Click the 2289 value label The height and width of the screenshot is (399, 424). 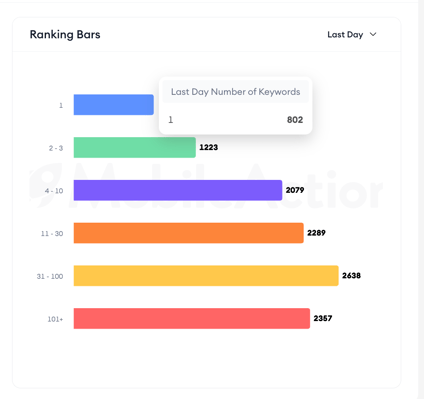point(316,233)
